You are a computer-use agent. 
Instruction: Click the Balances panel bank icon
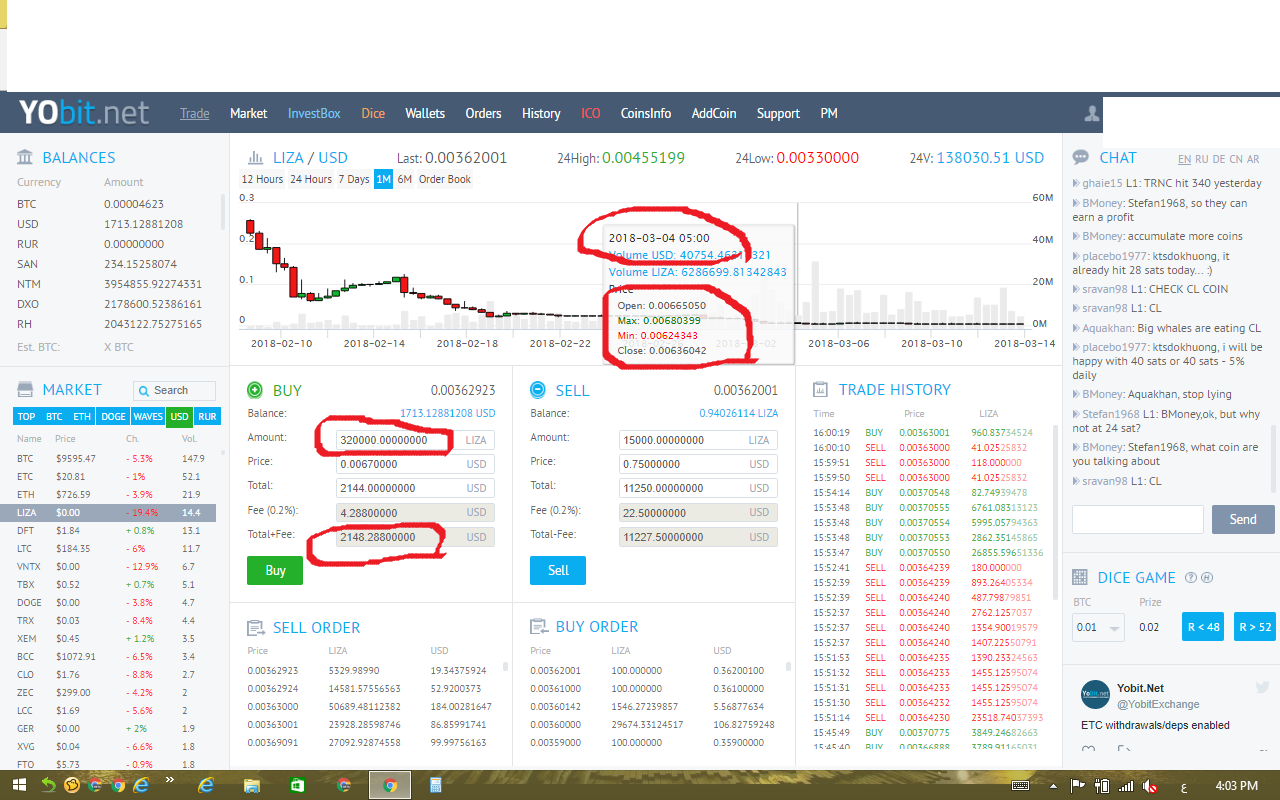click(25, 158)
